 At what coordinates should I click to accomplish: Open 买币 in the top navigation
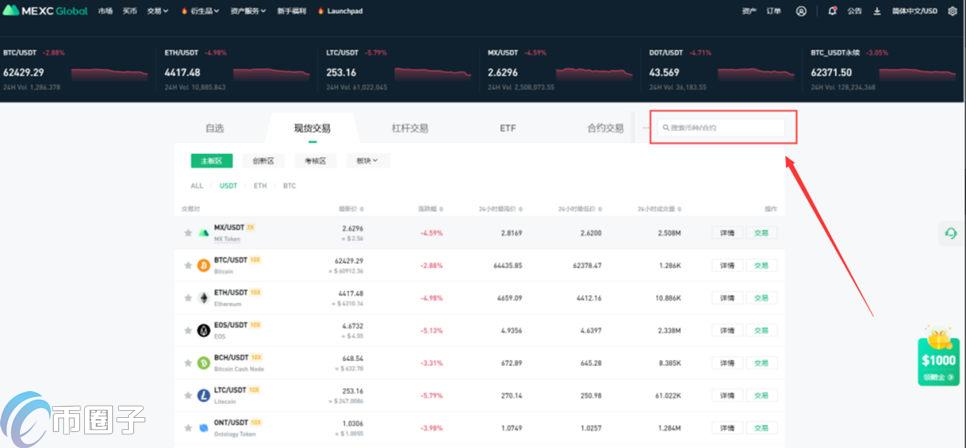[x=129, y=11]
